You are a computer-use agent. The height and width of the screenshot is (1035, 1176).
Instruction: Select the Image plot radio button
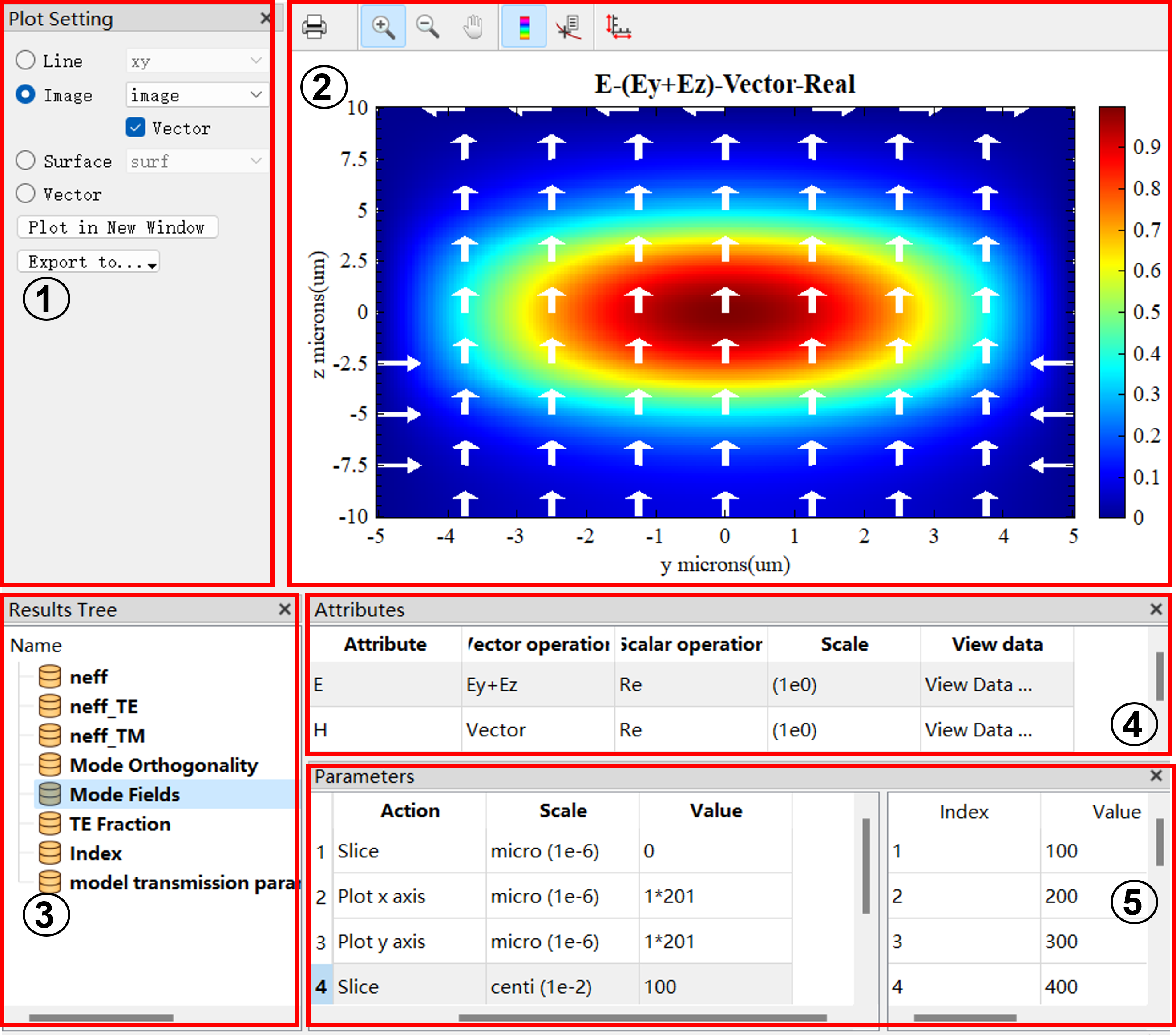25,94
